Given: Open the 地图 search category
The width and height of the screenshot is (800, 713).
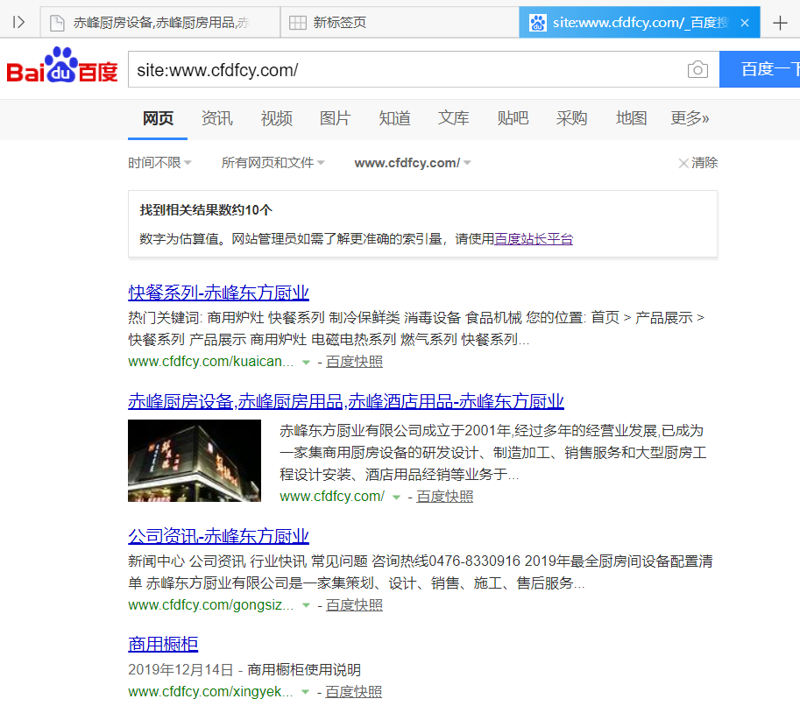Looking at the screenshot, I should (631, 118).
